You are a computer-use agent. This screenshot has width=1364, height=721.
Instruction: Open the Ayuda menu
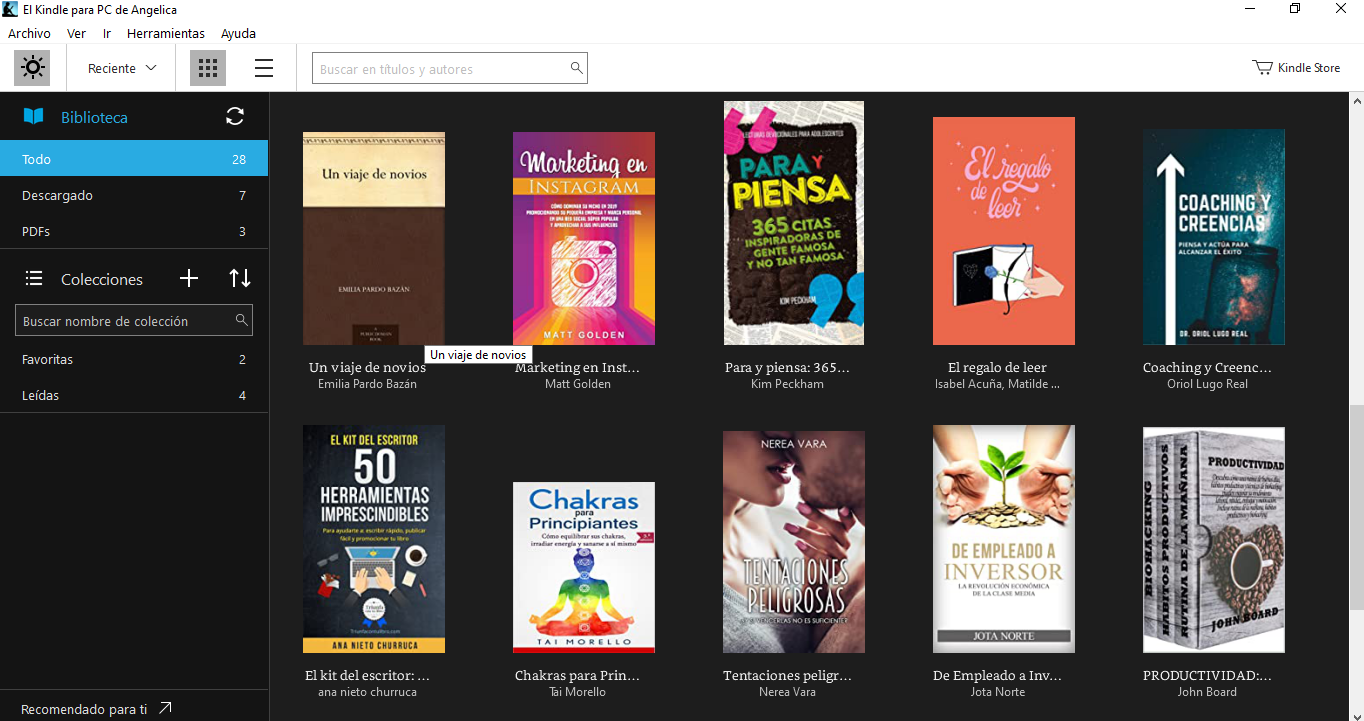(238, 33)
